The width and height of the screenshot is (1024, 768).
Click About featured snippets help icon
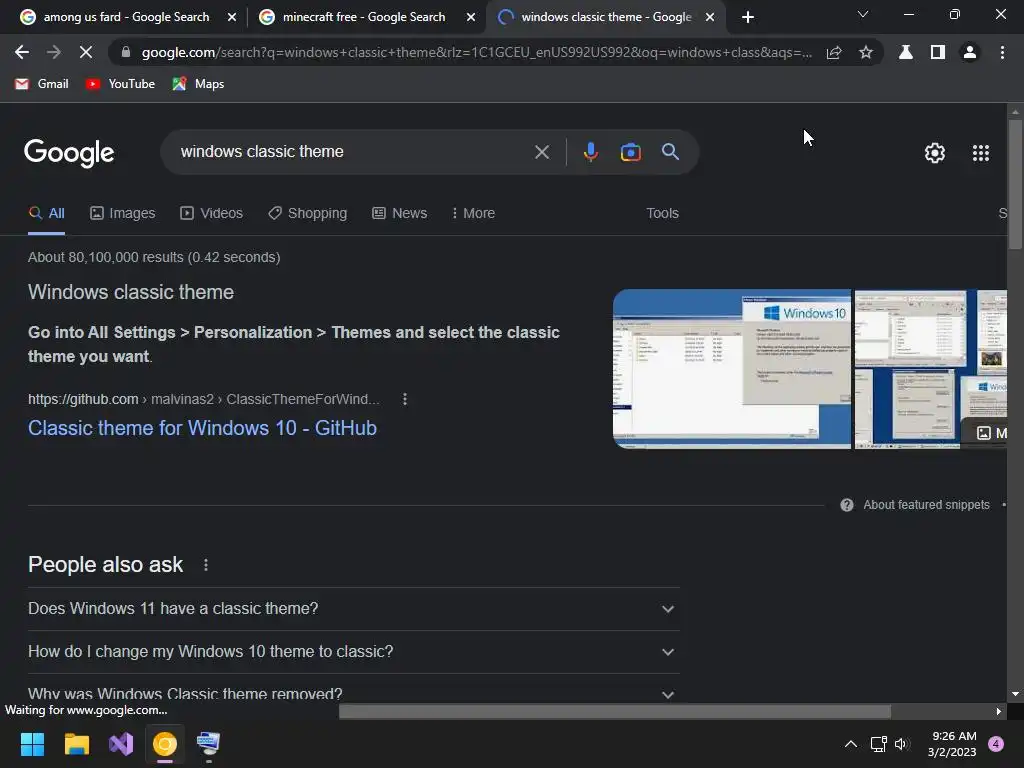[846, 505]
